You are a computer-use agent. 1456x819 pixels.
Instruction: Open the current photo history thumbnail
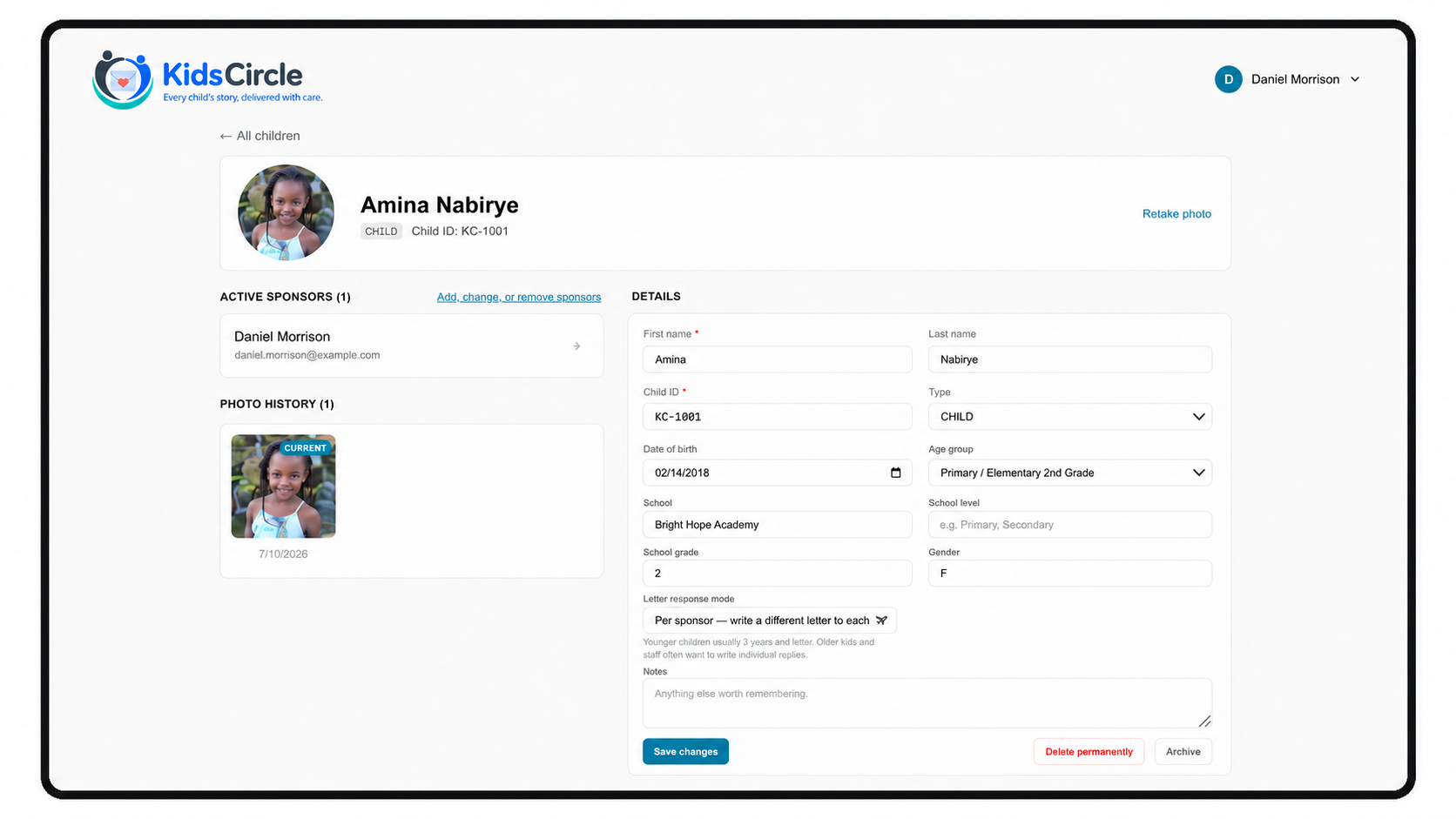point(283,487)
